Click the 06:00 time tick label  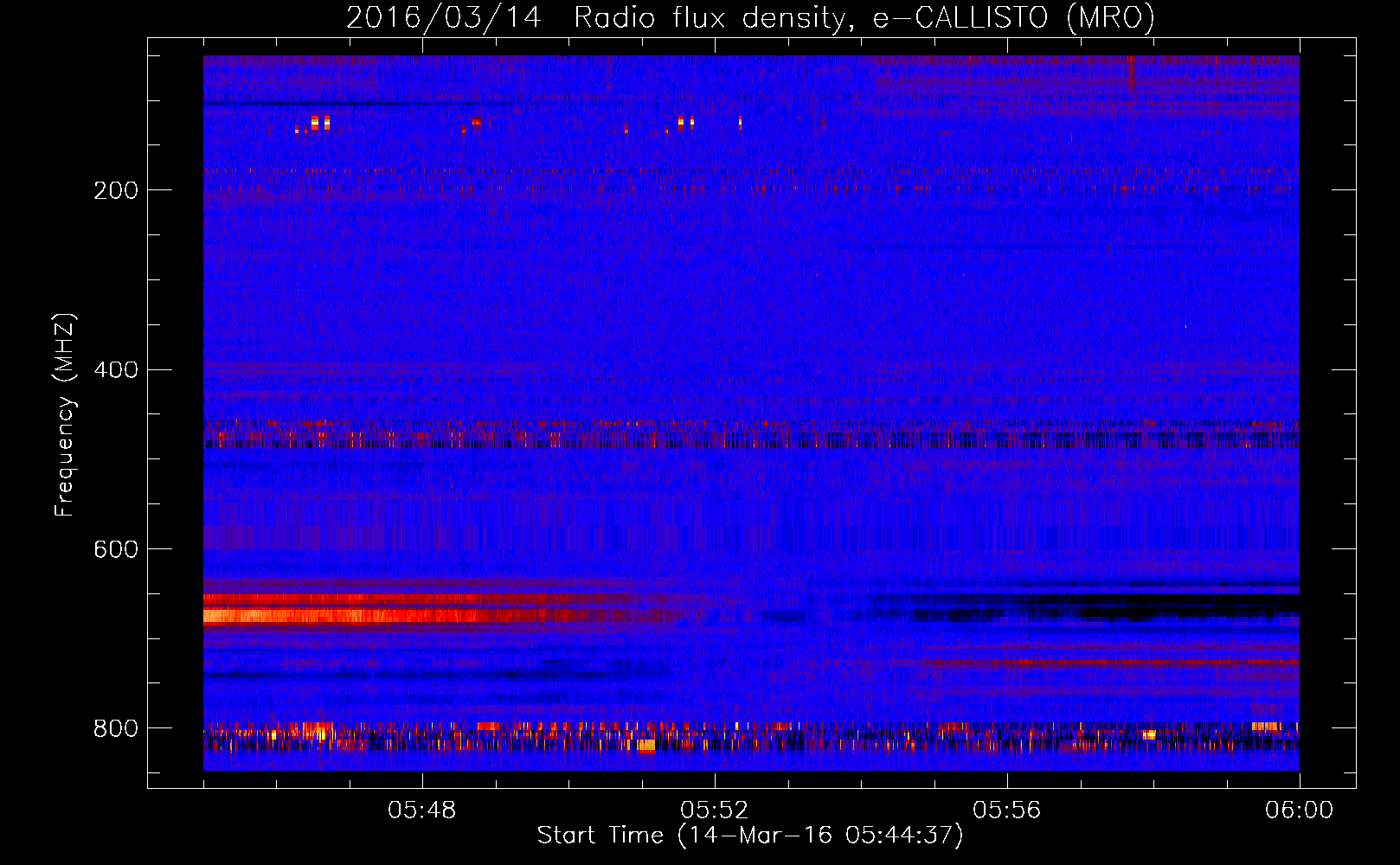[1300, 811]
